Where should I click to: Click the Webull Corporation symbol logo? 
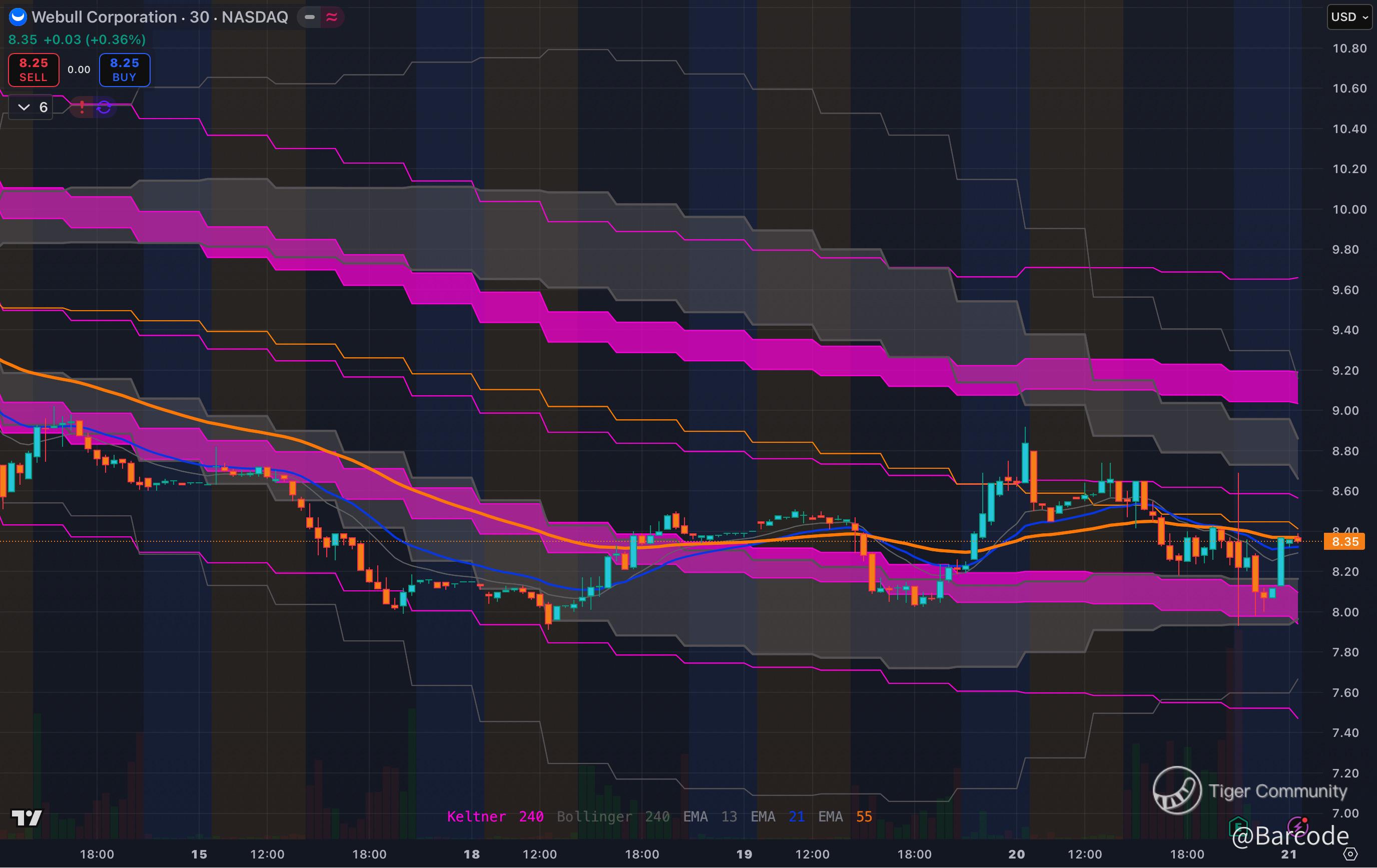click(18, 17)
